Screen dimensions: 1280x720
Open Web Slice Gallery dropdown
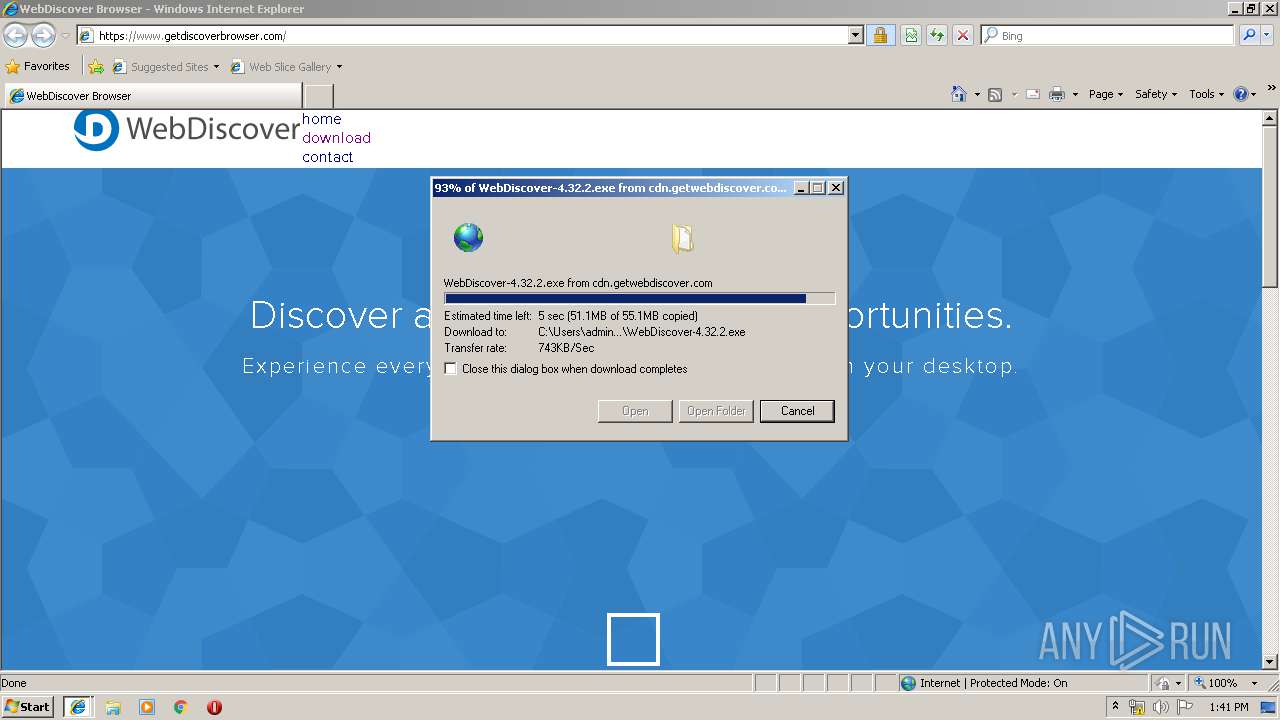pyautogui.click(x=286, y=67)
